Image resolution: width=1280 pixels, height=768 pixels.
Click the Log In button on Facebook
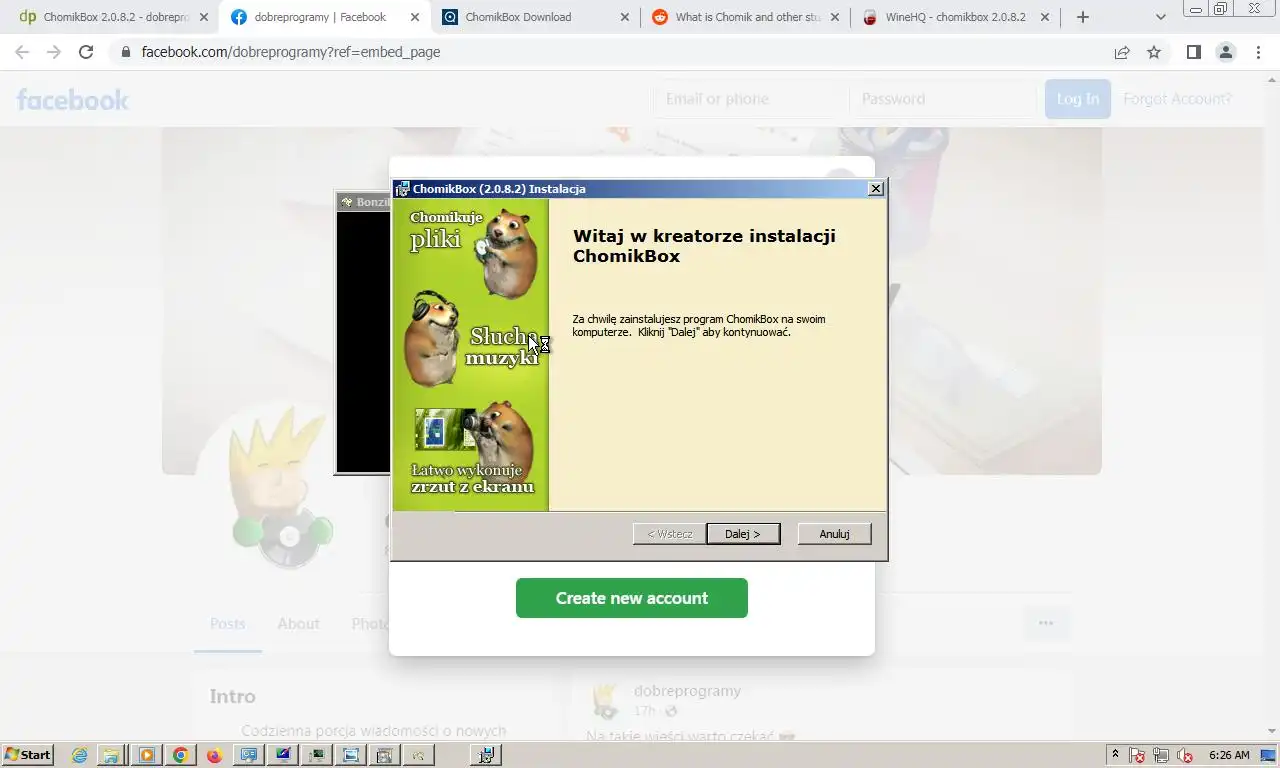1078,99
